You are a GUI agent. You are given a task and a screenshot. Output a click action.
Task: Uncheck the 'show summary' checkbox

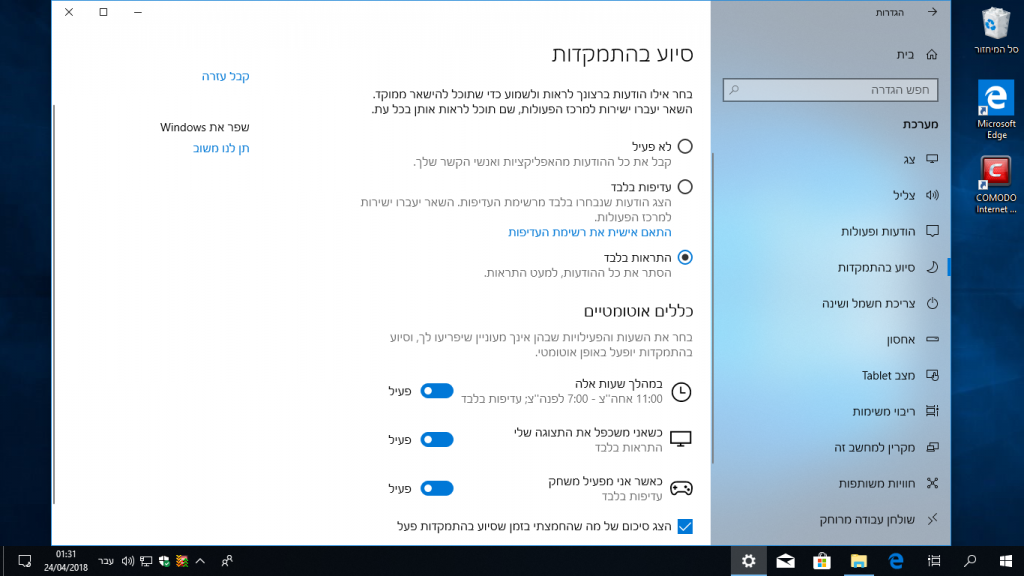pyautogui.click(x=685, y=526)
